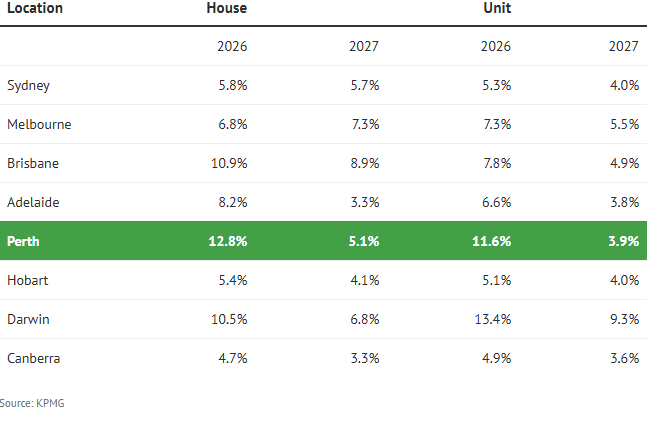Click the Source: KPMG caption
This screenshot has height=421, width=658.
point(32,402)
